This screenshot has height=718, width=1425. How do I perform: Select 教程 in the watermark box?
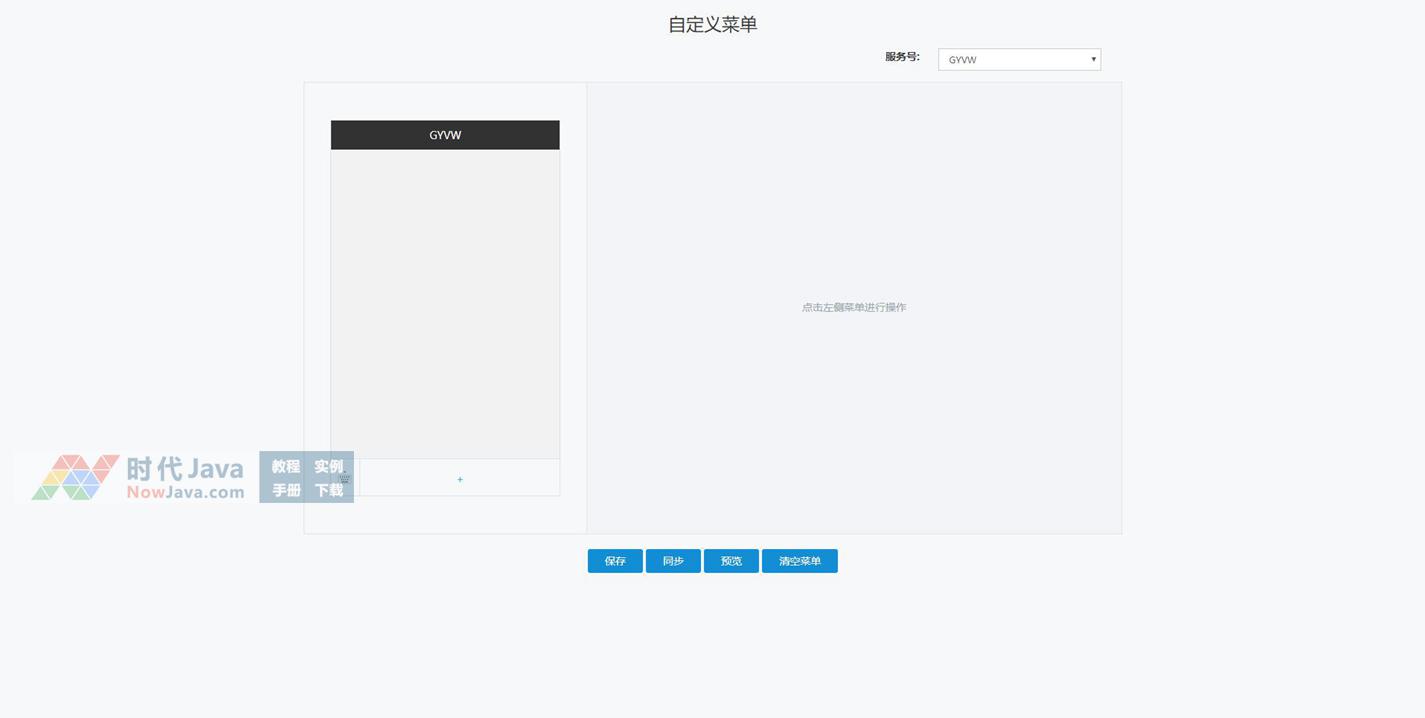286,467
